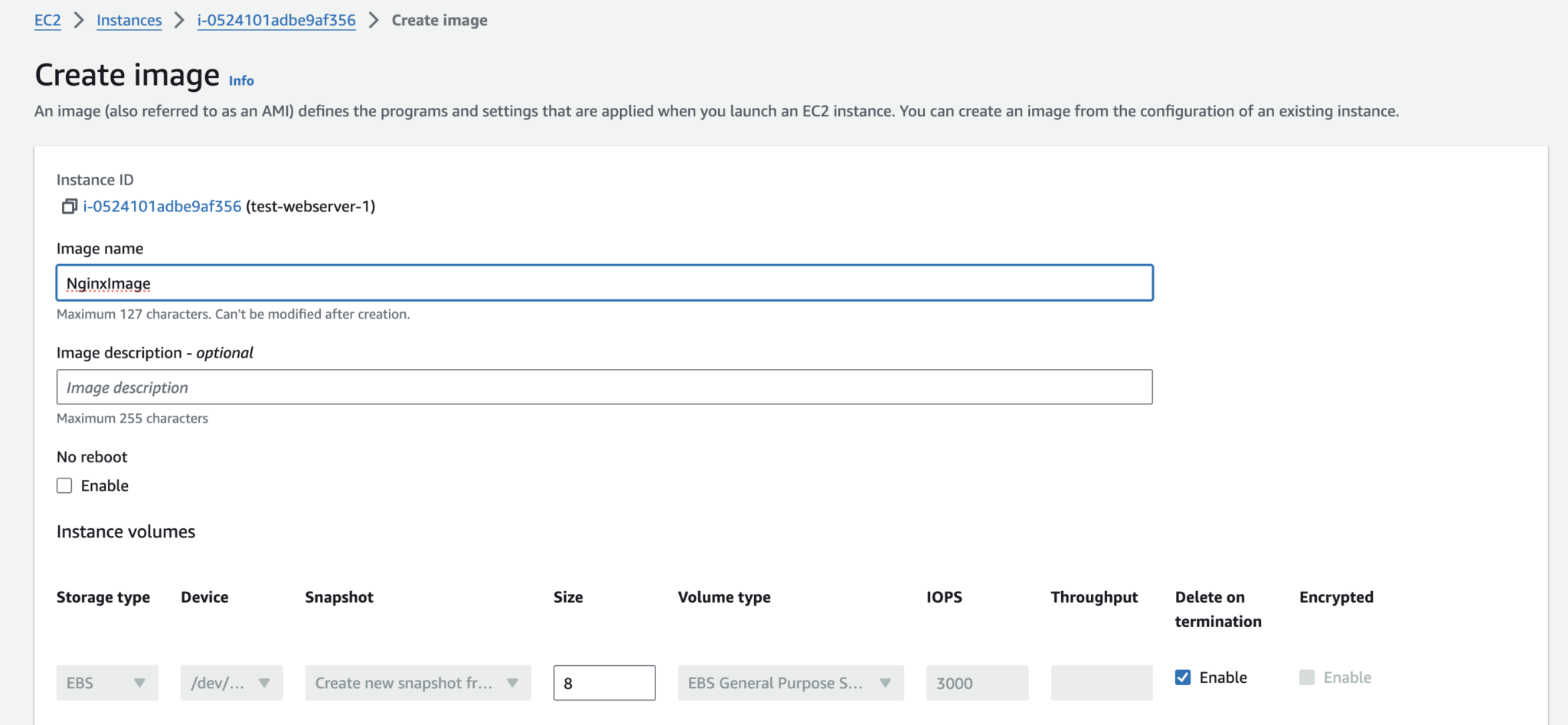Open the Info help link beside Create image

(240, 80)
